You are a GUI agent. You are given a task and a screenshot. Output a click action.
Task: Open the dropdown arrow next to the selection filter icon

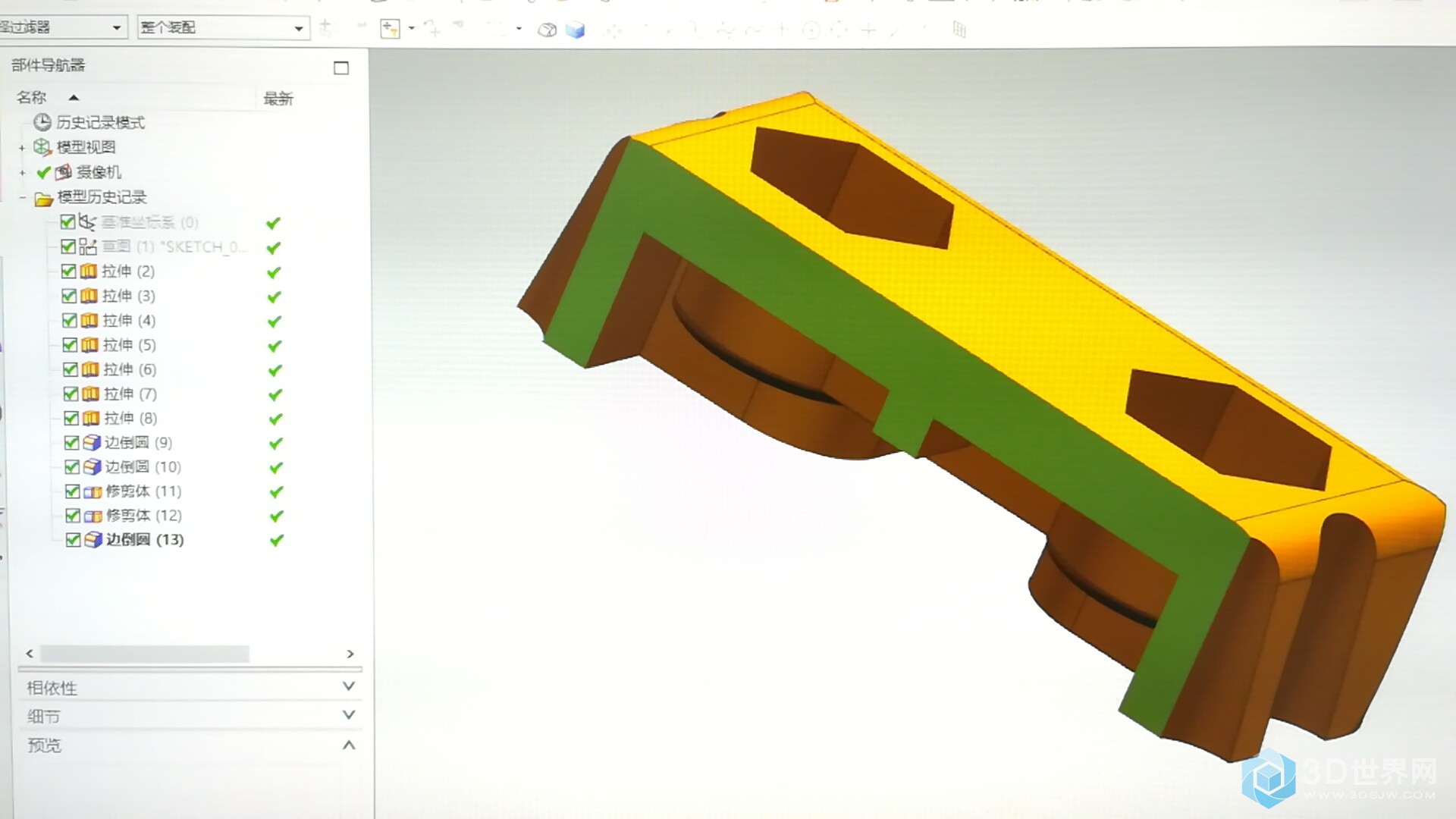pos(412,29)
